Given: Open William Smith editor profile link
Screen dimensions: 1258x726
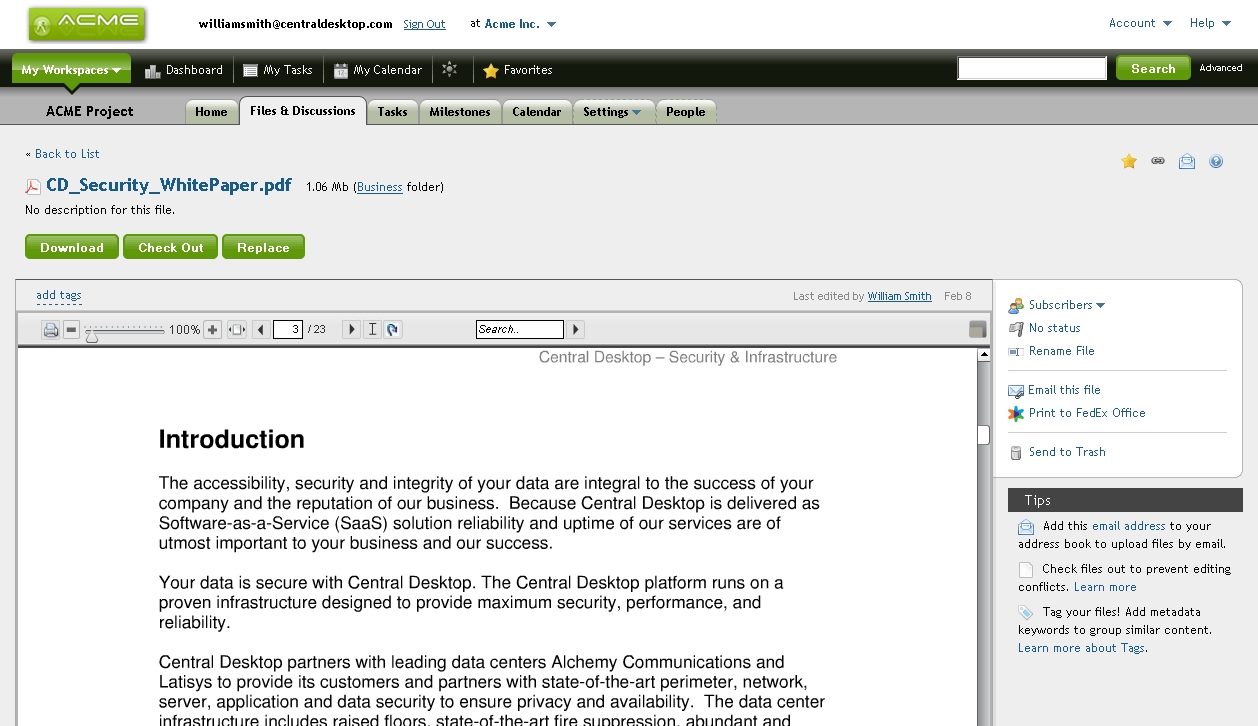Looking at the screenshot, I should coord(899,297).
